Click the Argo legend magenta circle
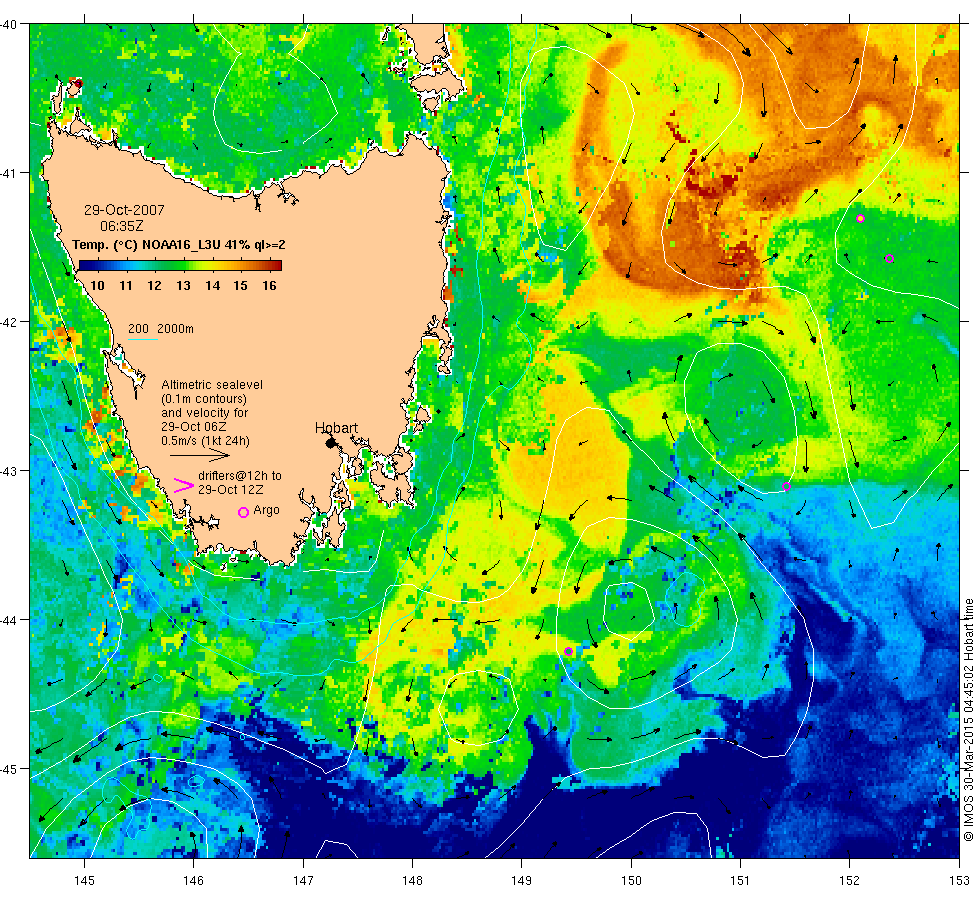 click(x=244, y=512)
